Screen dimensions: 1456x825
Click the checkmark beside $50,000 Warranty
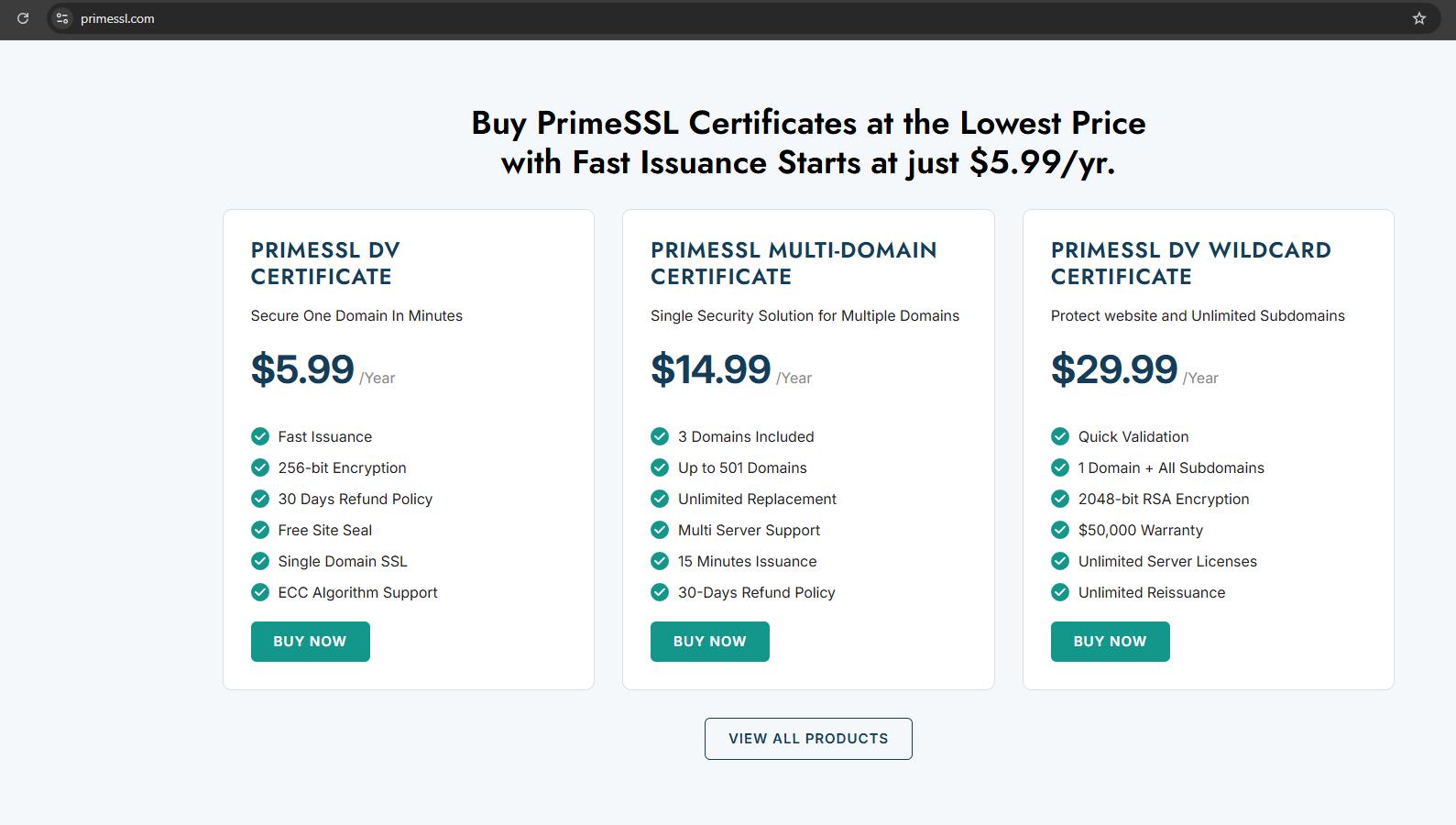pos(1060,530)
